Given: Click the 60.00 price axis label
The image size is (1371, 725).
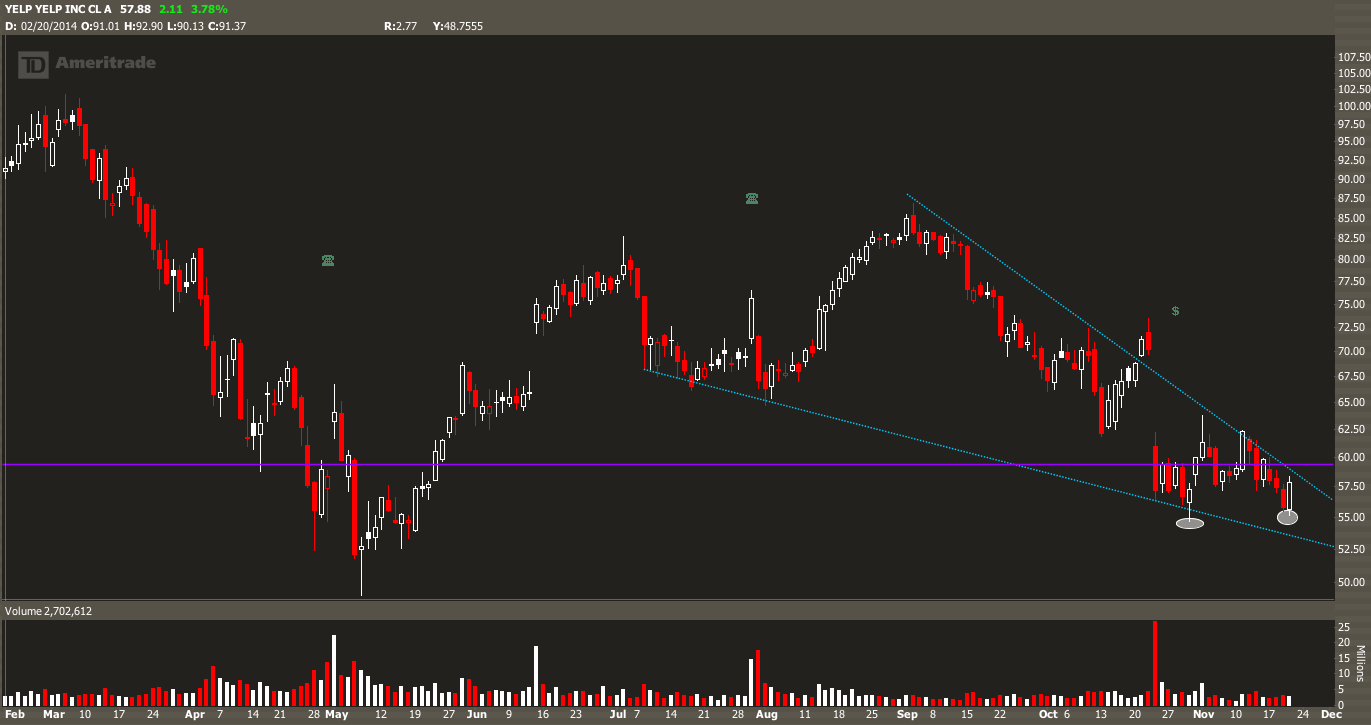Looking at the screenshot, I should click(1353, 457).
